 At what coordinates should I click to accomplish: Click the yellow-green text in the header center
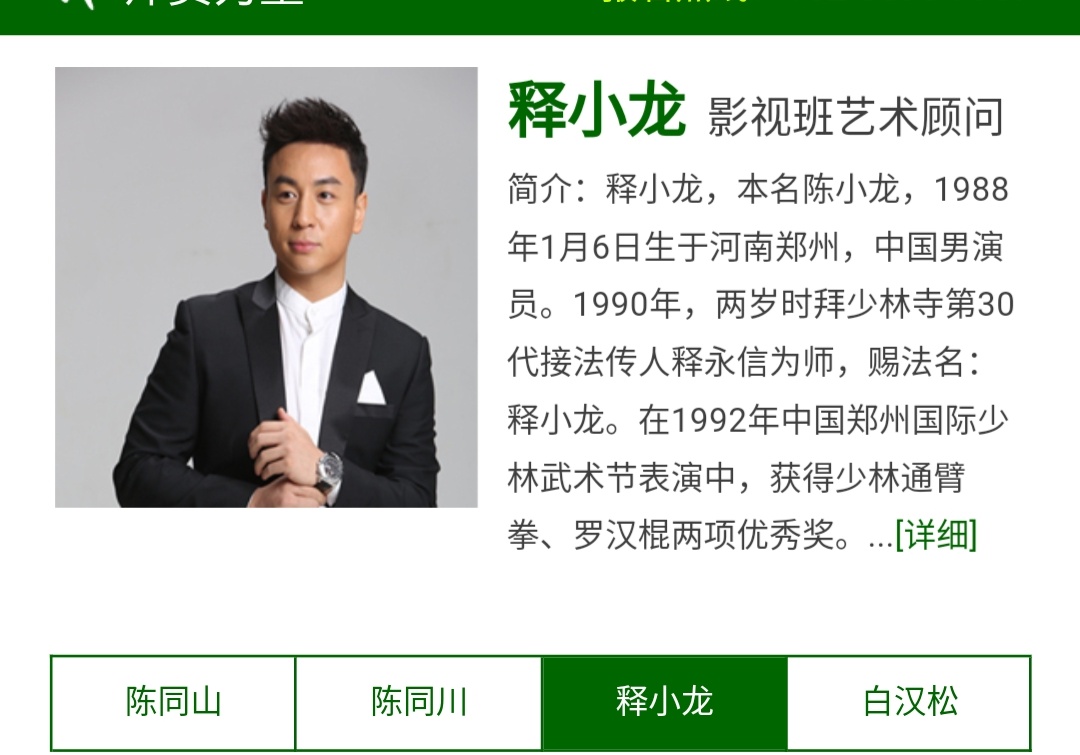[675, 2]
